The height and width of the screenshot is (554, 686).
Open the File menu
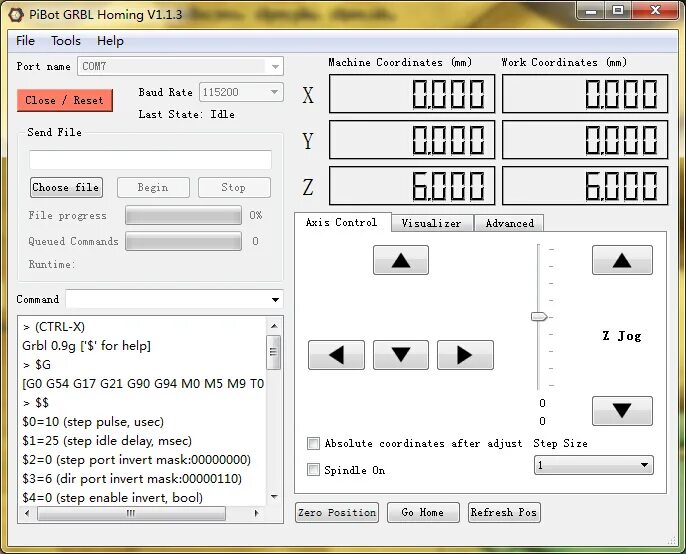(x=25, y=41)
